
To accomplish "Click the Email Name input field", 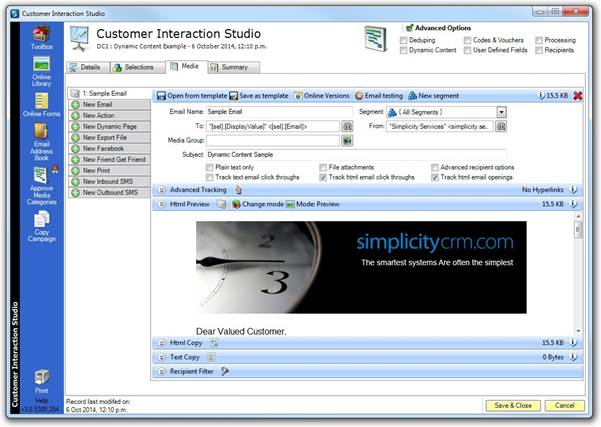I will (x=279, y=112).
